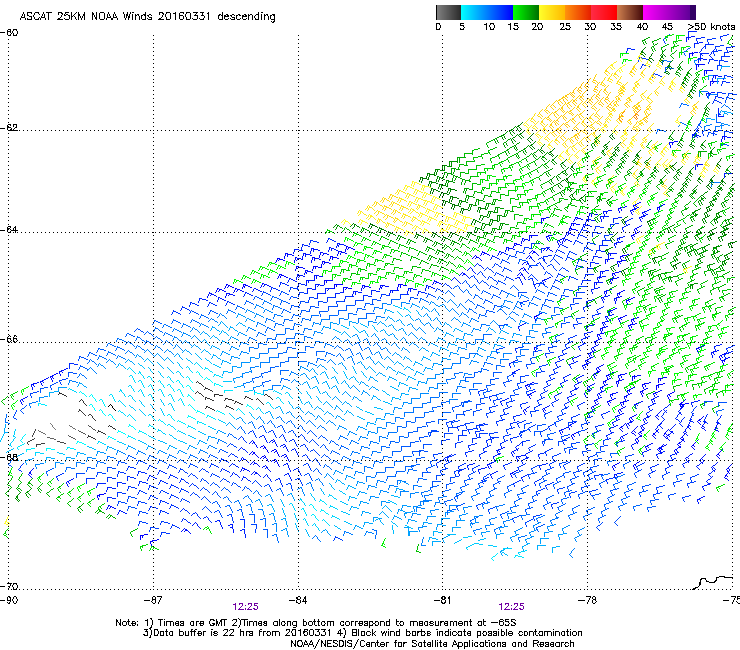Click the -68 latitude axis label
740x650 pixels.
9,458
